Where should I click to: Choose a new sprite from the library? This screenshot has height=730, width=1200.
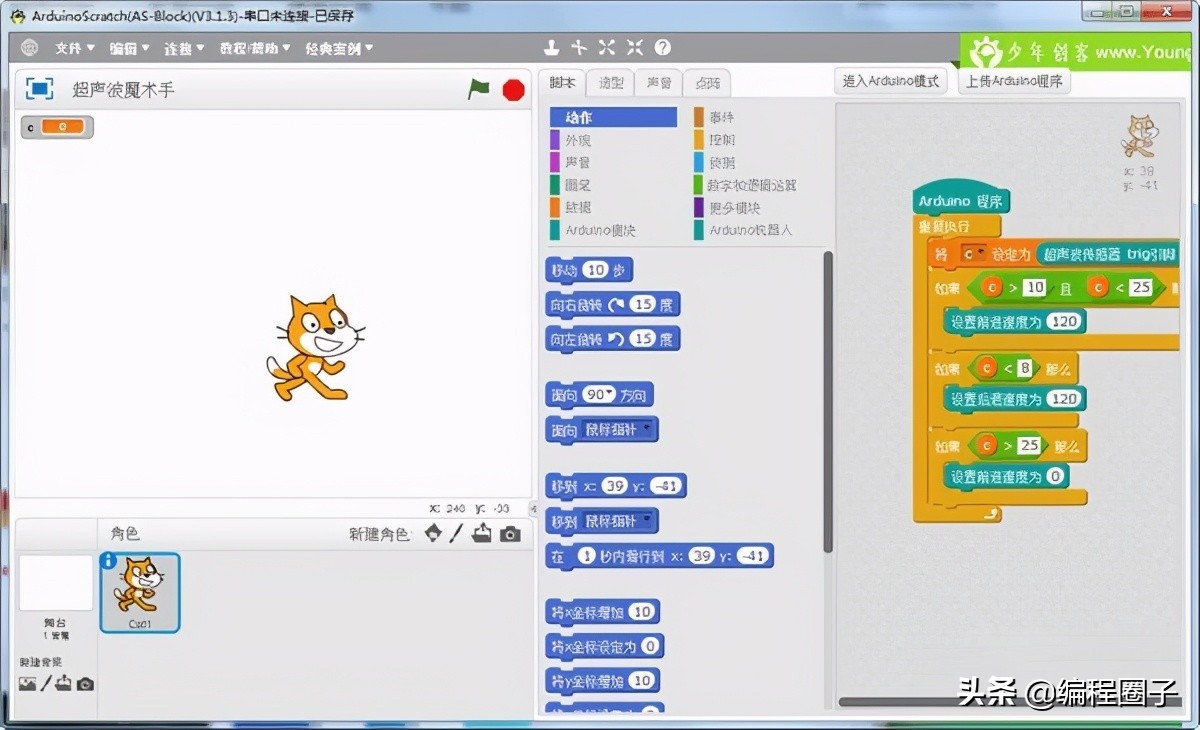coord(433,533)
